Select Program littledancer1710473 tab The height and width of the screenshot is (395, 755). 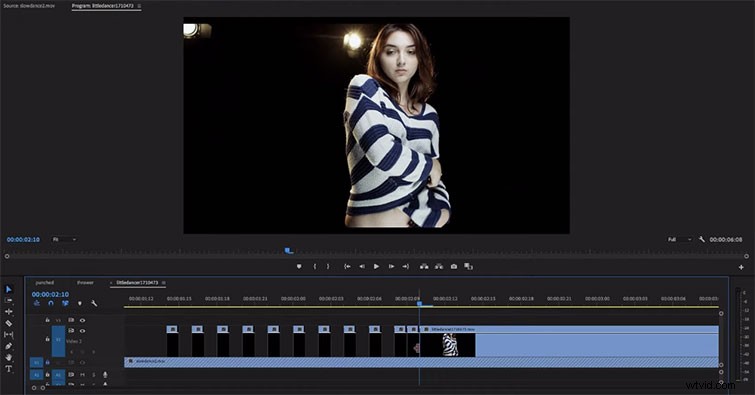click(x=103, y=6)
